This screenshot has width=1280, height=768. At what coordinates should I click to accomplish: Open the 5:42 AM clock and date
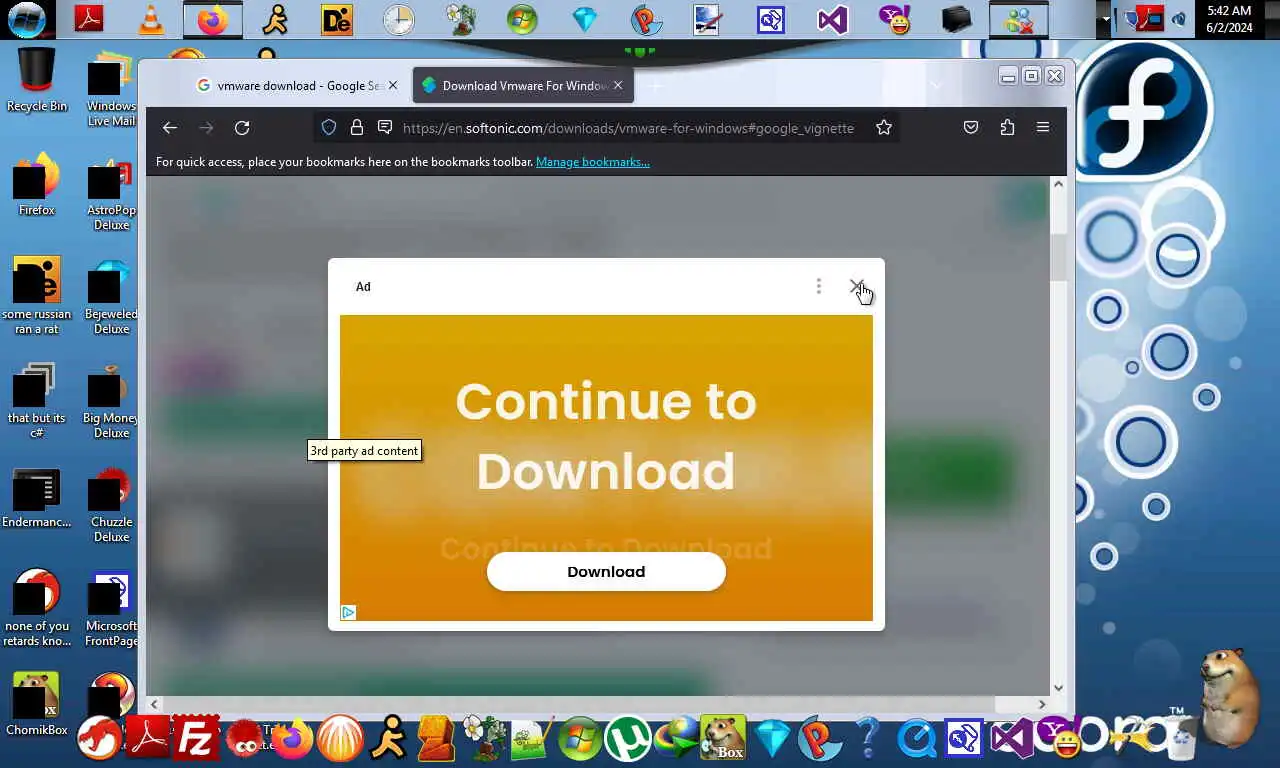point(1230,19)
